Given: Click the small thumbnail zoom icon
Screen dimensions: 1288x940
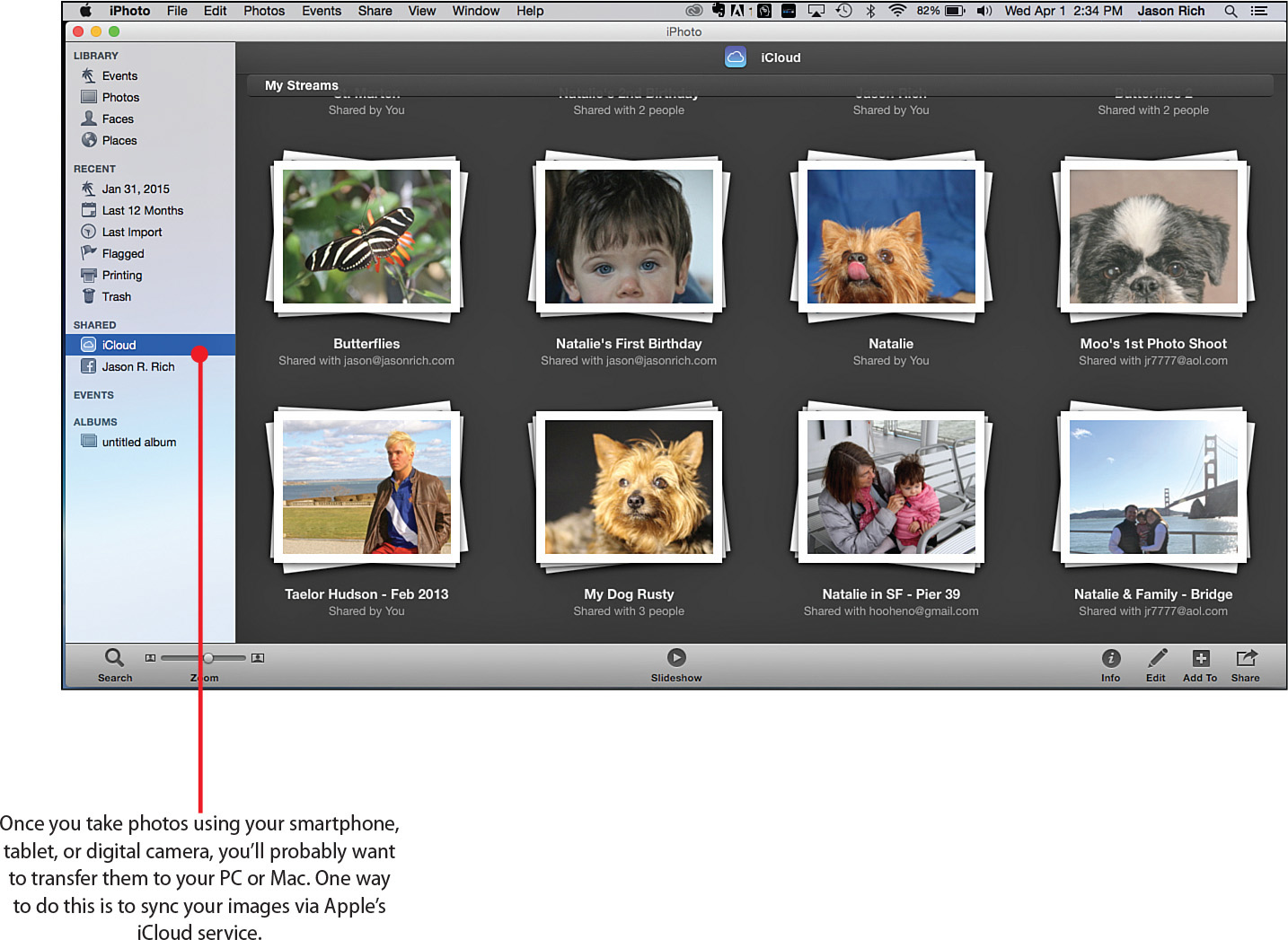Looking at the screenshot, I should pyautogui.click(x=150, y=658).
